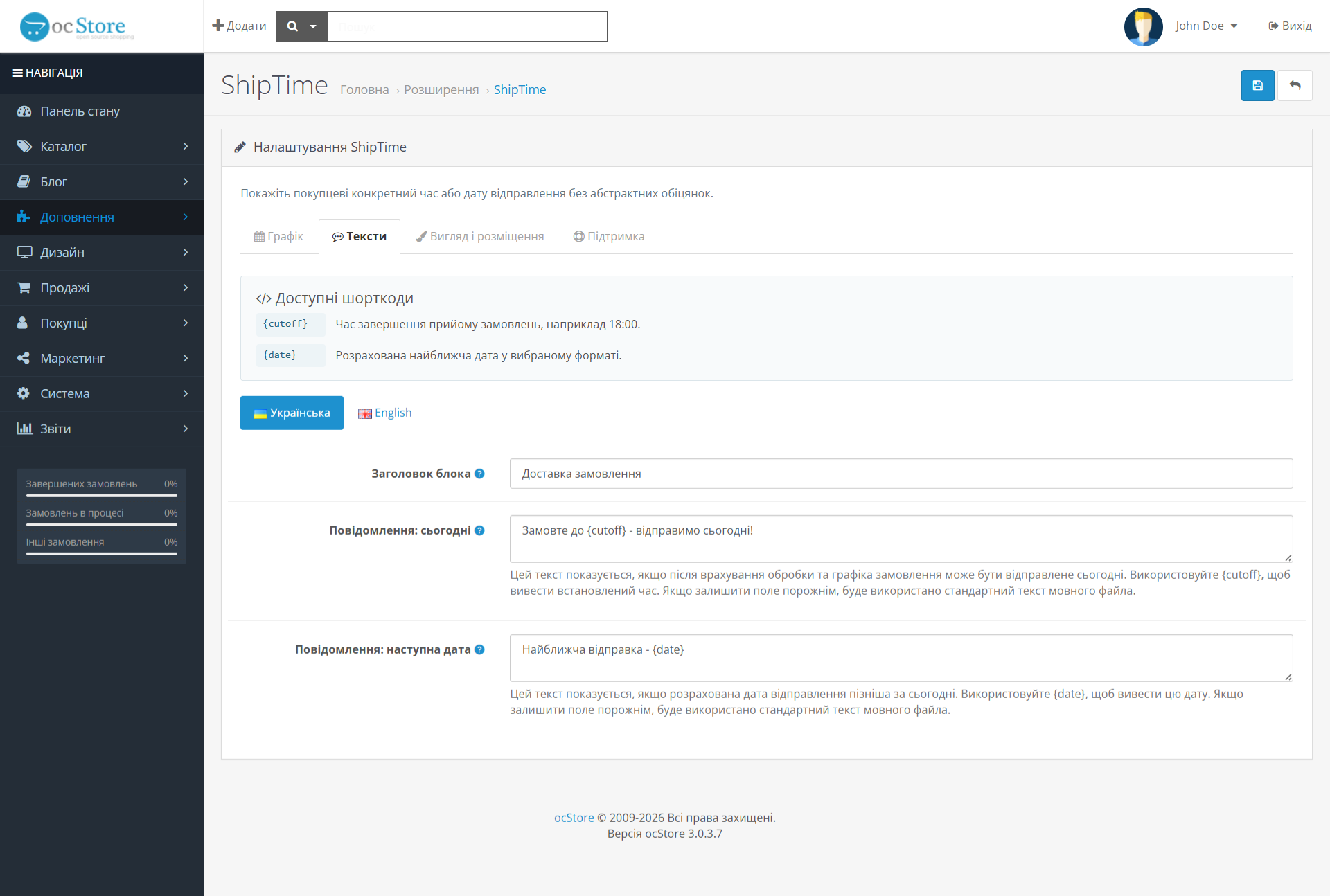The height and width of the screenshot is (896, 1330).
Task: Expand the Покупці menu
Action: pyautogui.click(x=102, y=323)
